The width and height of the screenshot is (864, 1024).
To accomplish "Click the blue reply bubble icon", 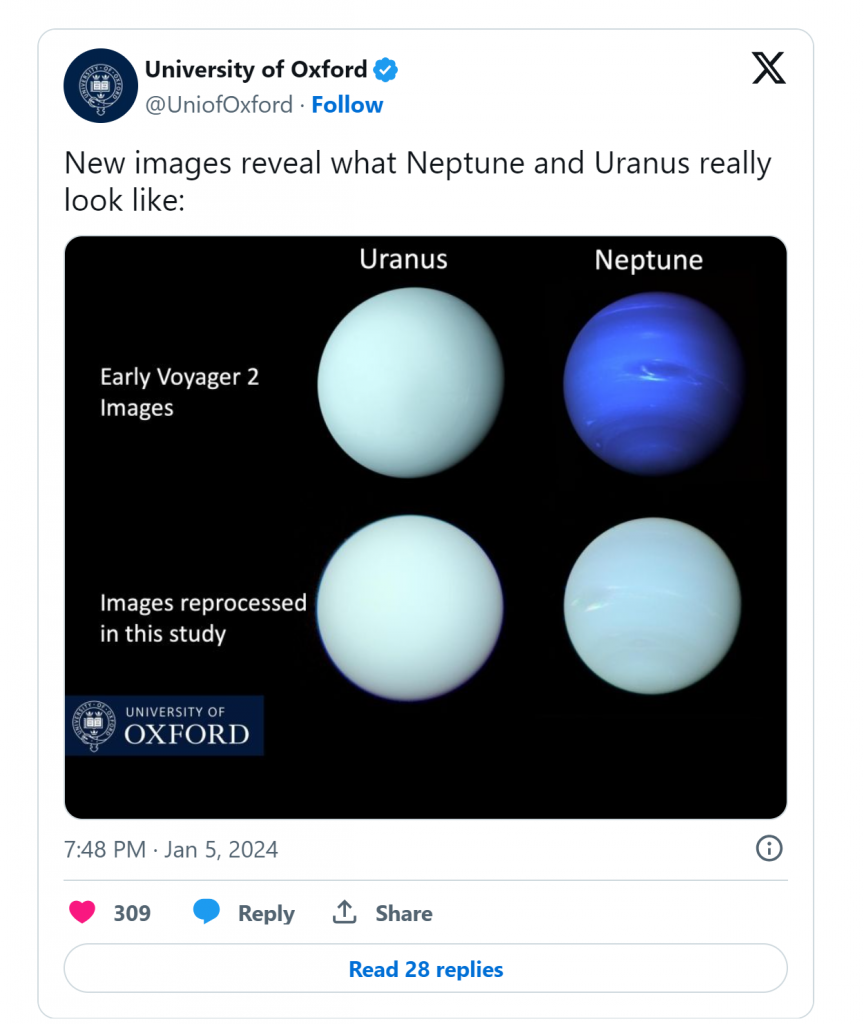I will 206,912.
